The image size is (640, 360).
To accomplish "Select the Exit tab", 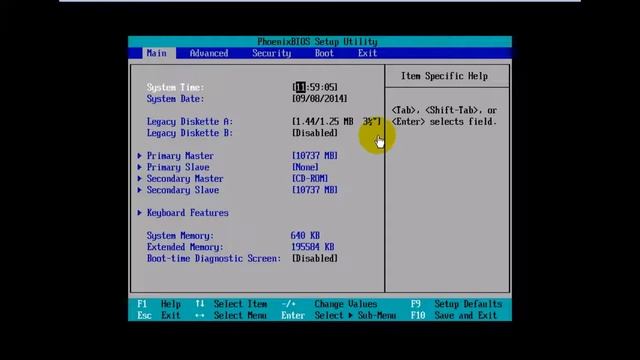I will [x=367, y=53].
